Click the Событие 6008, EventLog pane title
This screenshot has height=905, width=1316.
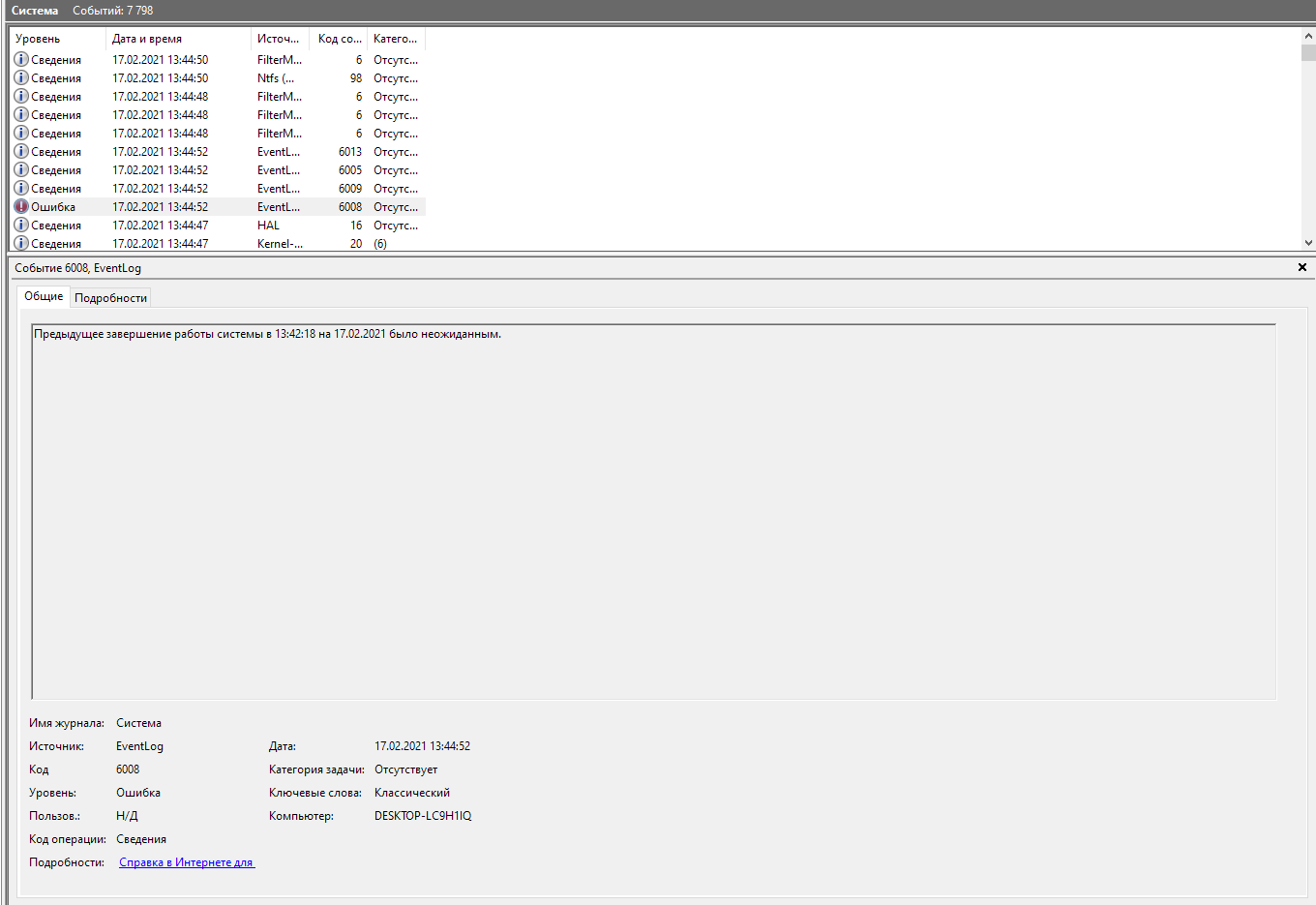pyautogui.click(x=77, y=268)
